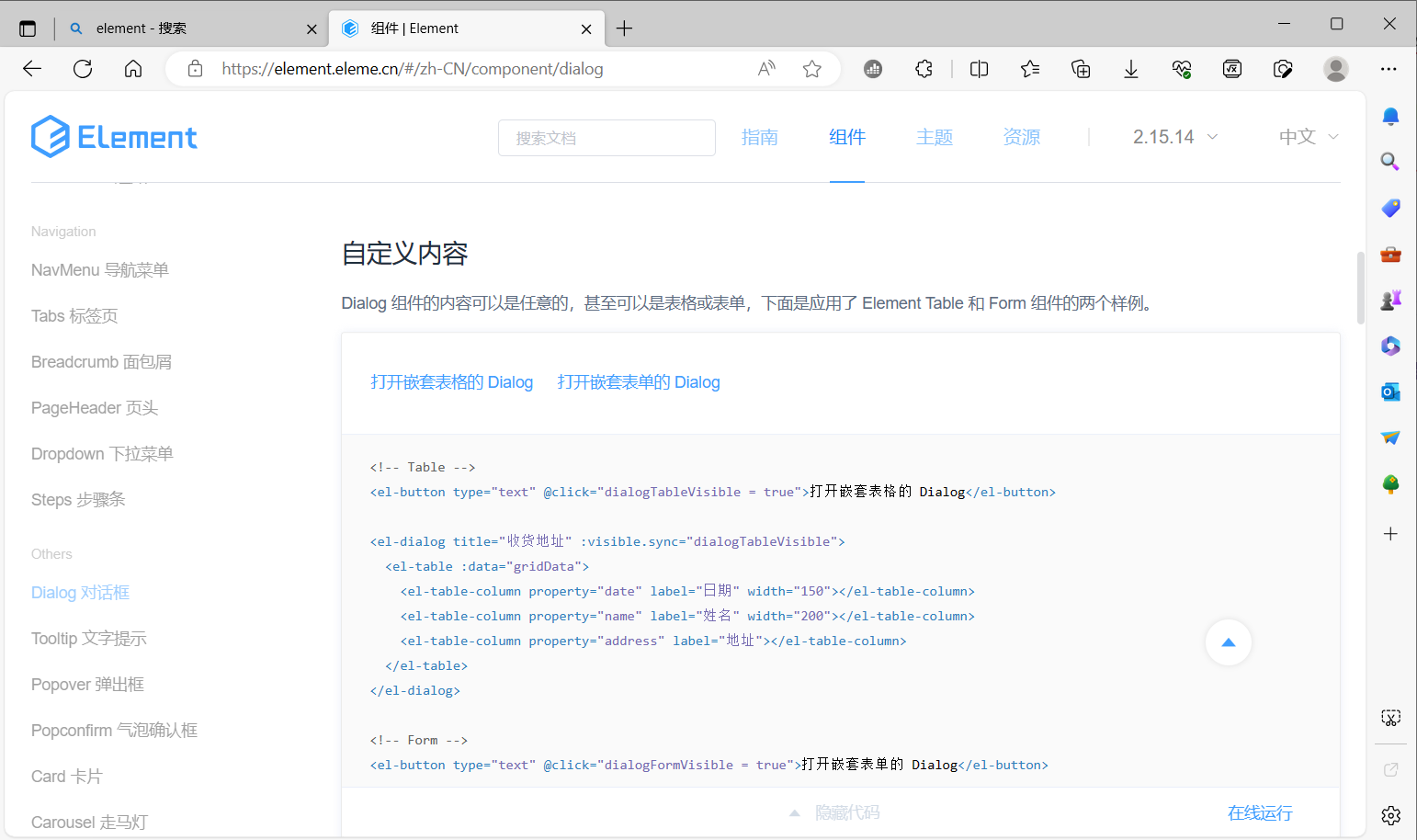
Task: Click the 搜索文档 search input field
Action: (606, 137)
